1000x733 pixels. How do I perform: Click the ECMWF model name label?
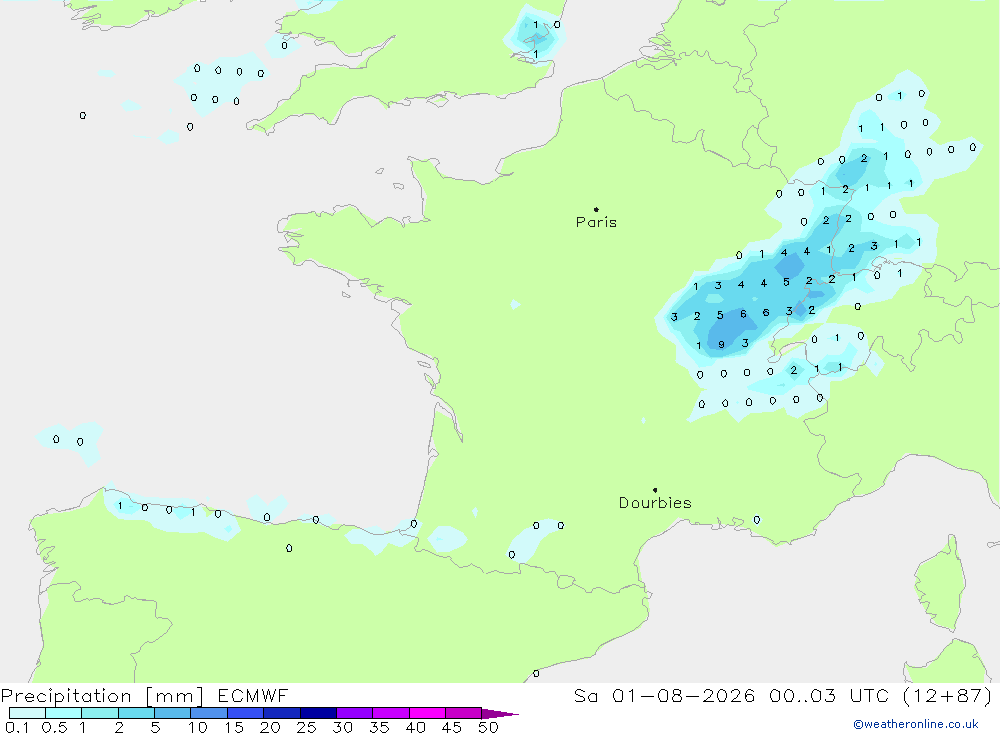click(253, 695)
